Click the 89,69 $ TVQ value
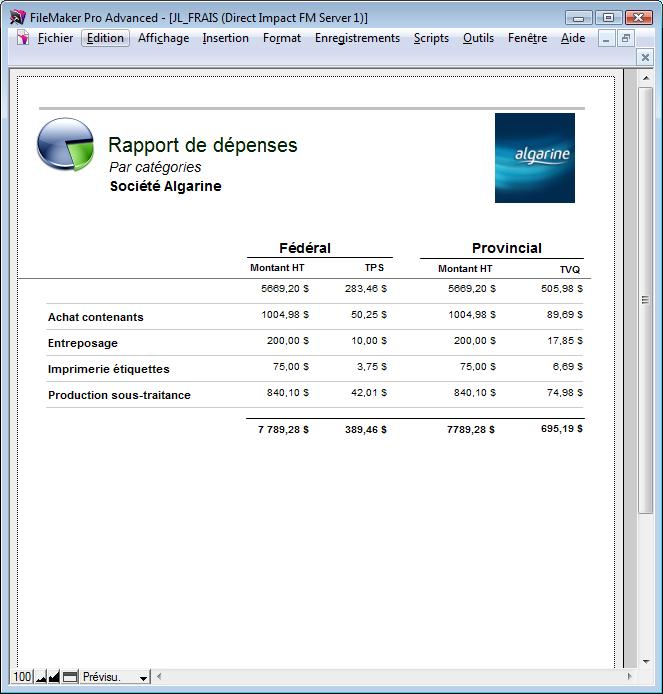 click(x=565, y=315)
